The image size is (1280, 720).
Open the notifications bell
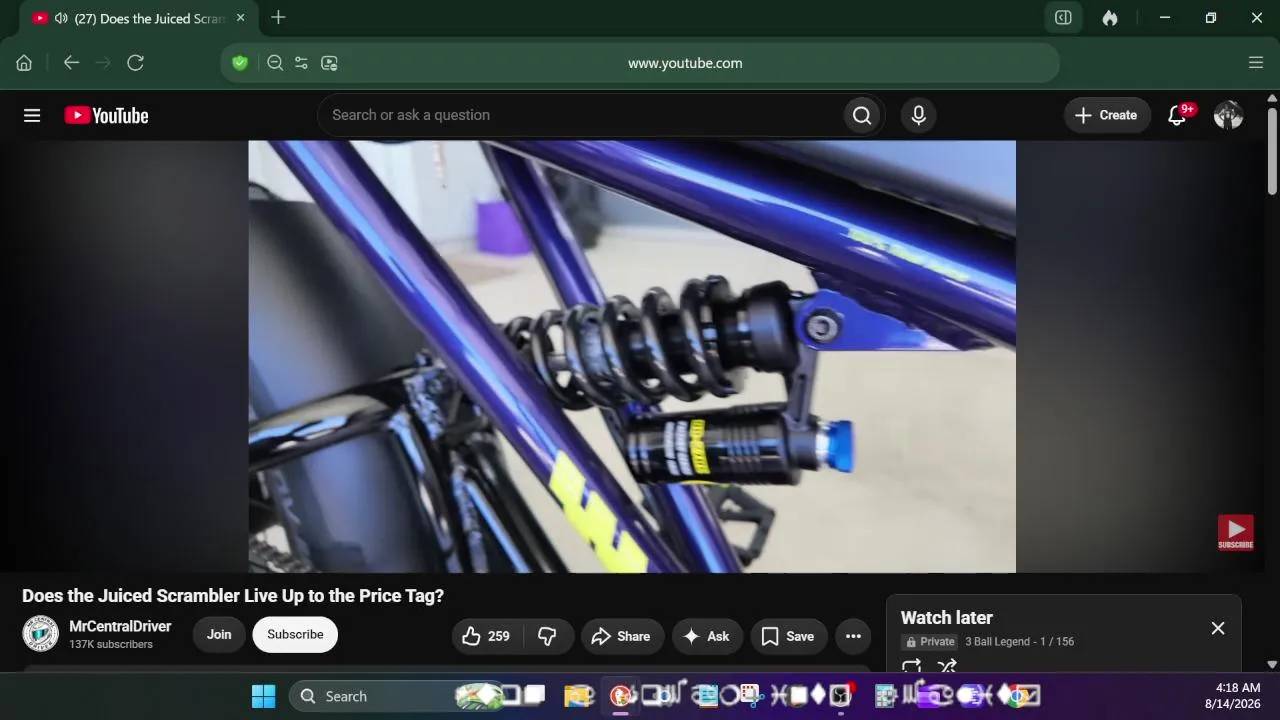pyautogui.click(x=1178, y=116)
